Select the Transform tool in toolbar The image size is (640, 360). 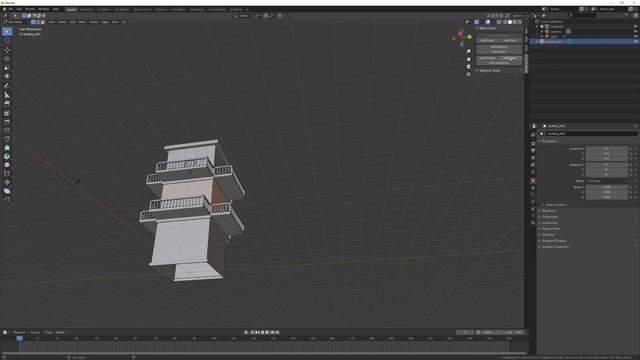point(7,76)
